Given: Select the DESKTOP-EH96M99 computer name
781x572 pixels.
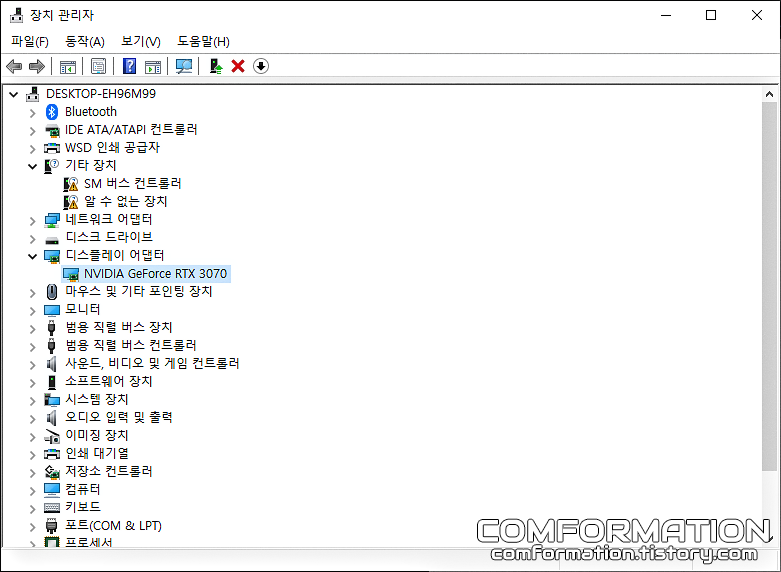Looking at the screenshot, I should [101, 94].
